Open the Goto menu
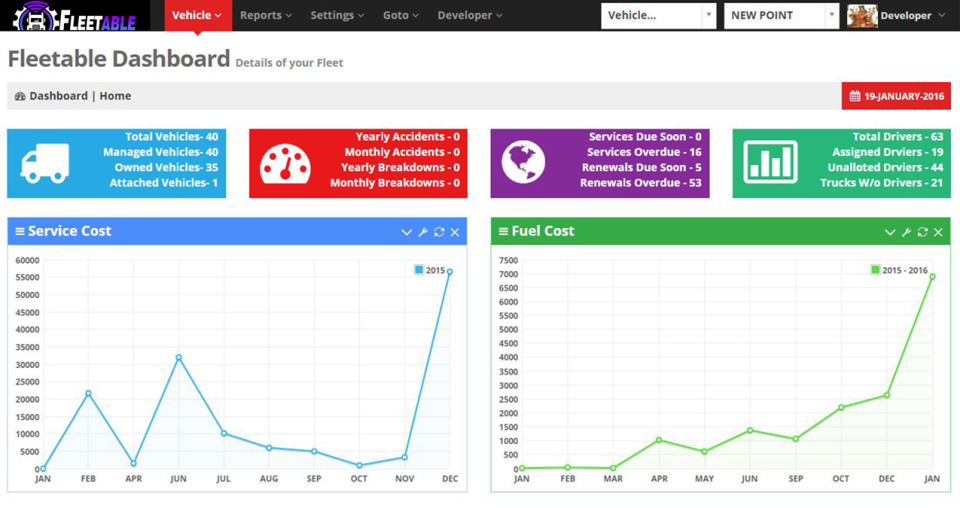 click(400, 16)
